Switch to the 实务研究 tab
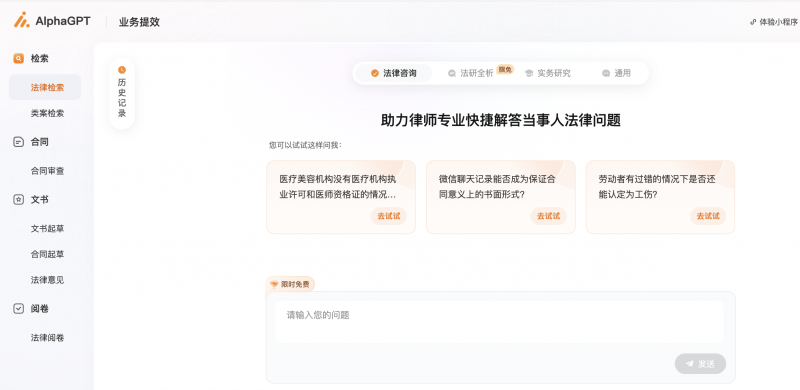The height and width of the screenshot is (390, 800). pyautogui.click(x=548, y=73)
